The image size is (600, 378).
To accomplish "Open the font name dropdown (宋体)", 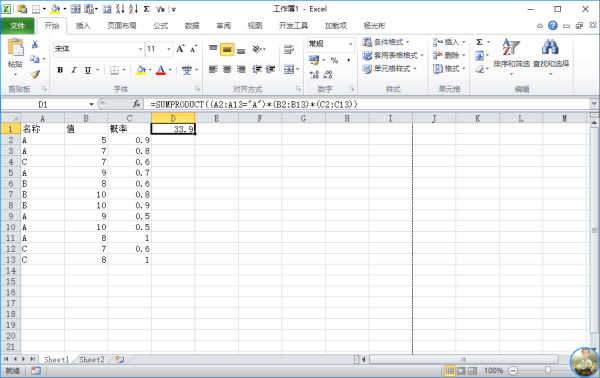I will point(140,49).
